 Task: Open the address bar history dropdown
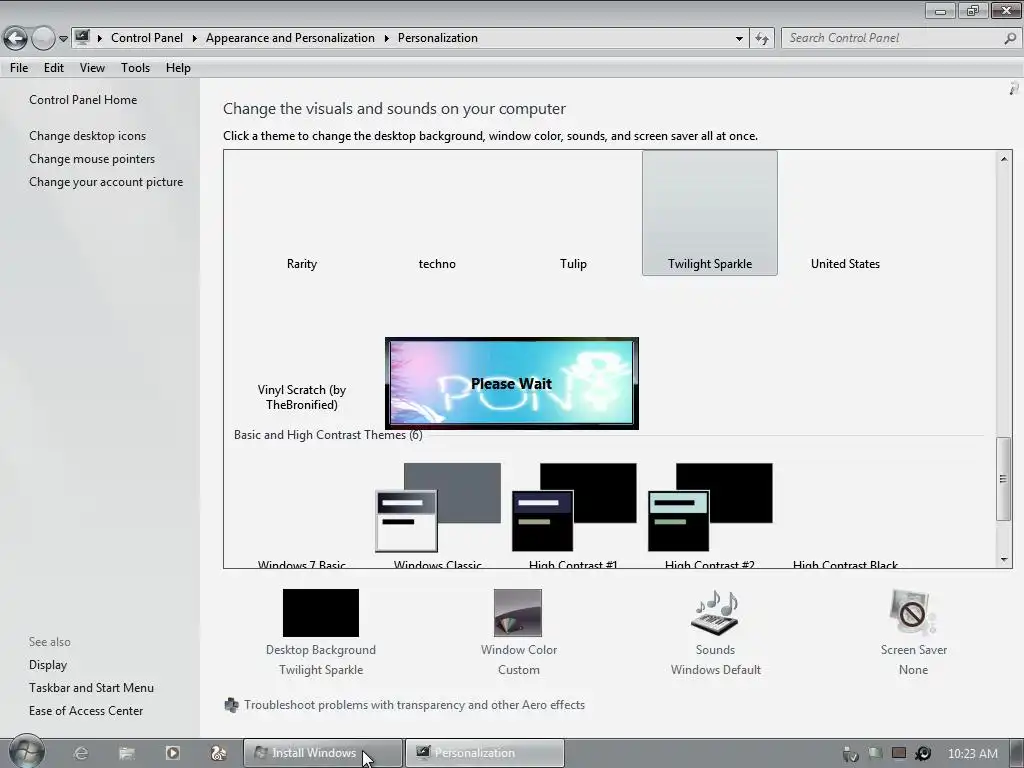[x=739, y=39]
